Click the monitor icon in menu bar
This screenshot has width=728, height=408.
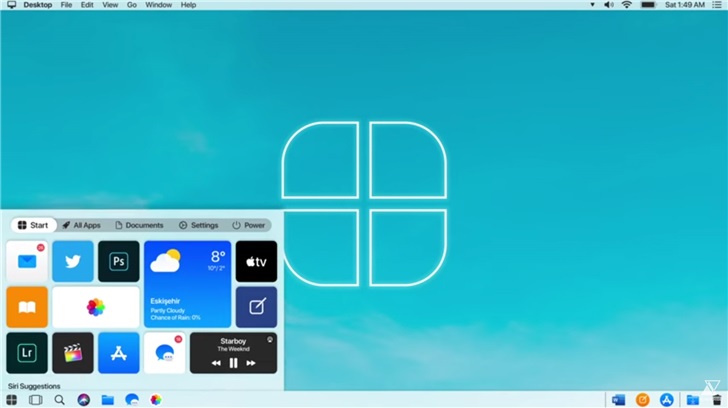(12, 5)
